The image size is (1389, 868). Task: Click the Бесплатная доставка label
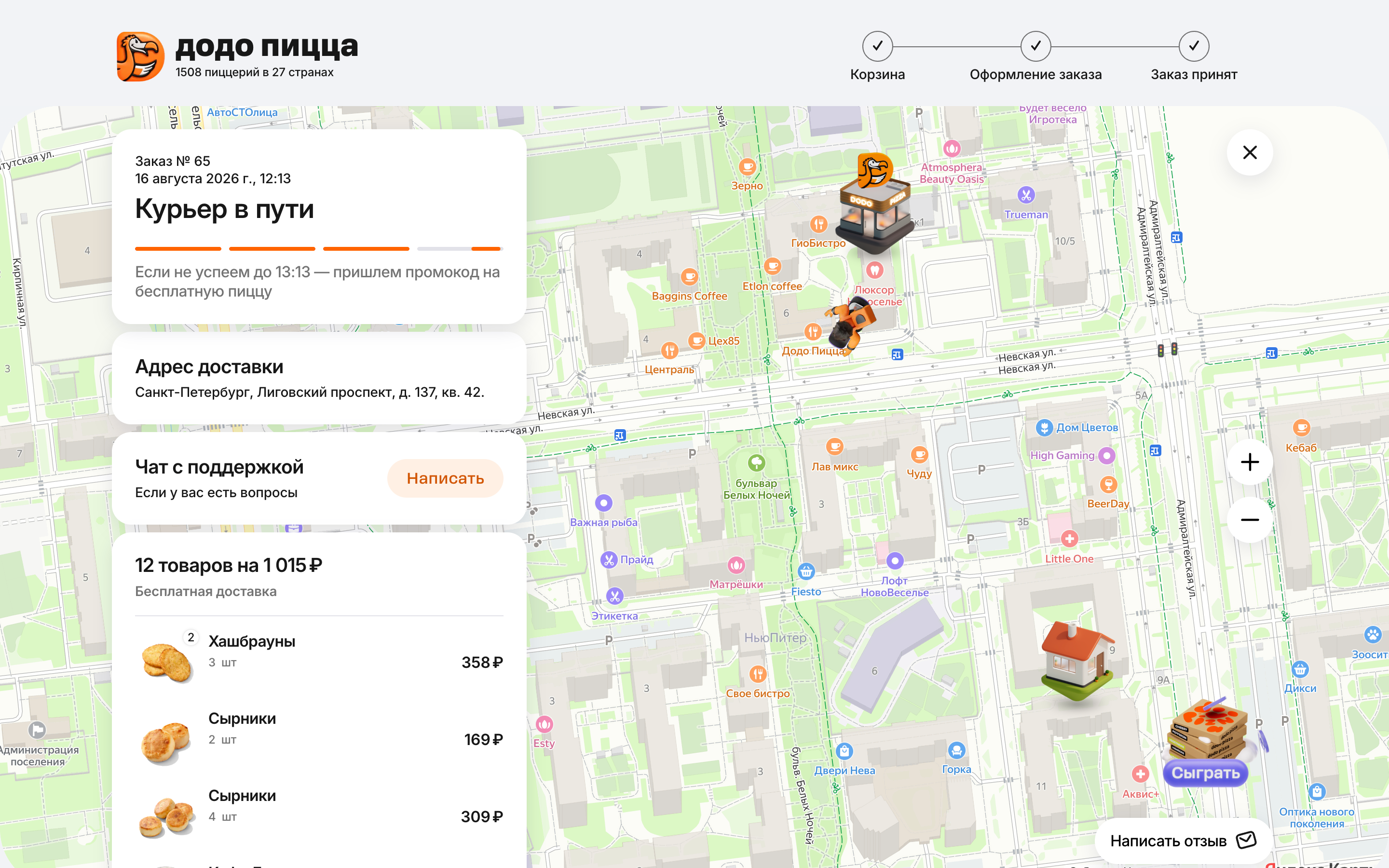click(205, 591)
